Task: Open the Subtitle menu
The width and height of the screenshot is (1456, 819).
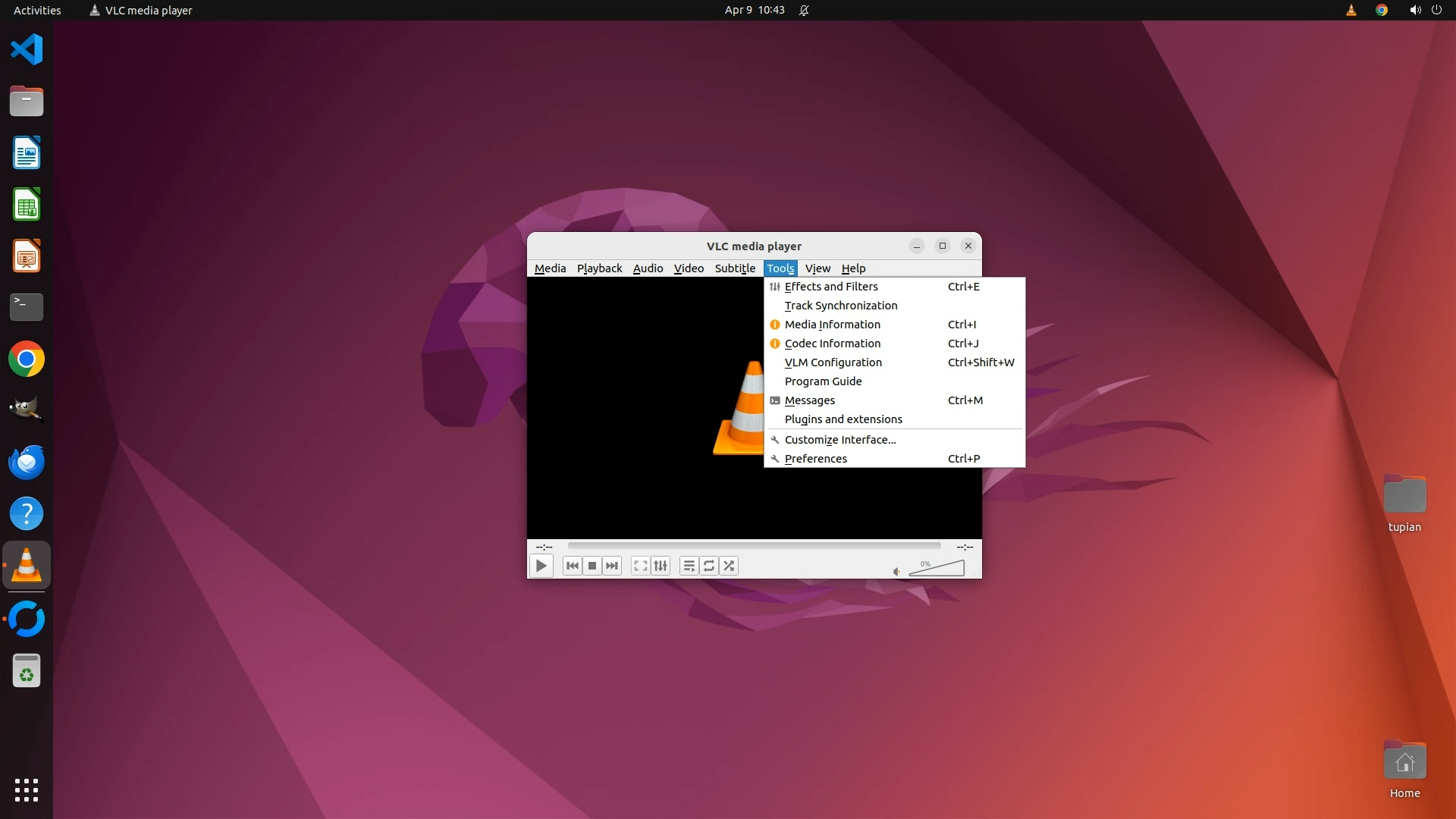Action: [x=734, y=268]
